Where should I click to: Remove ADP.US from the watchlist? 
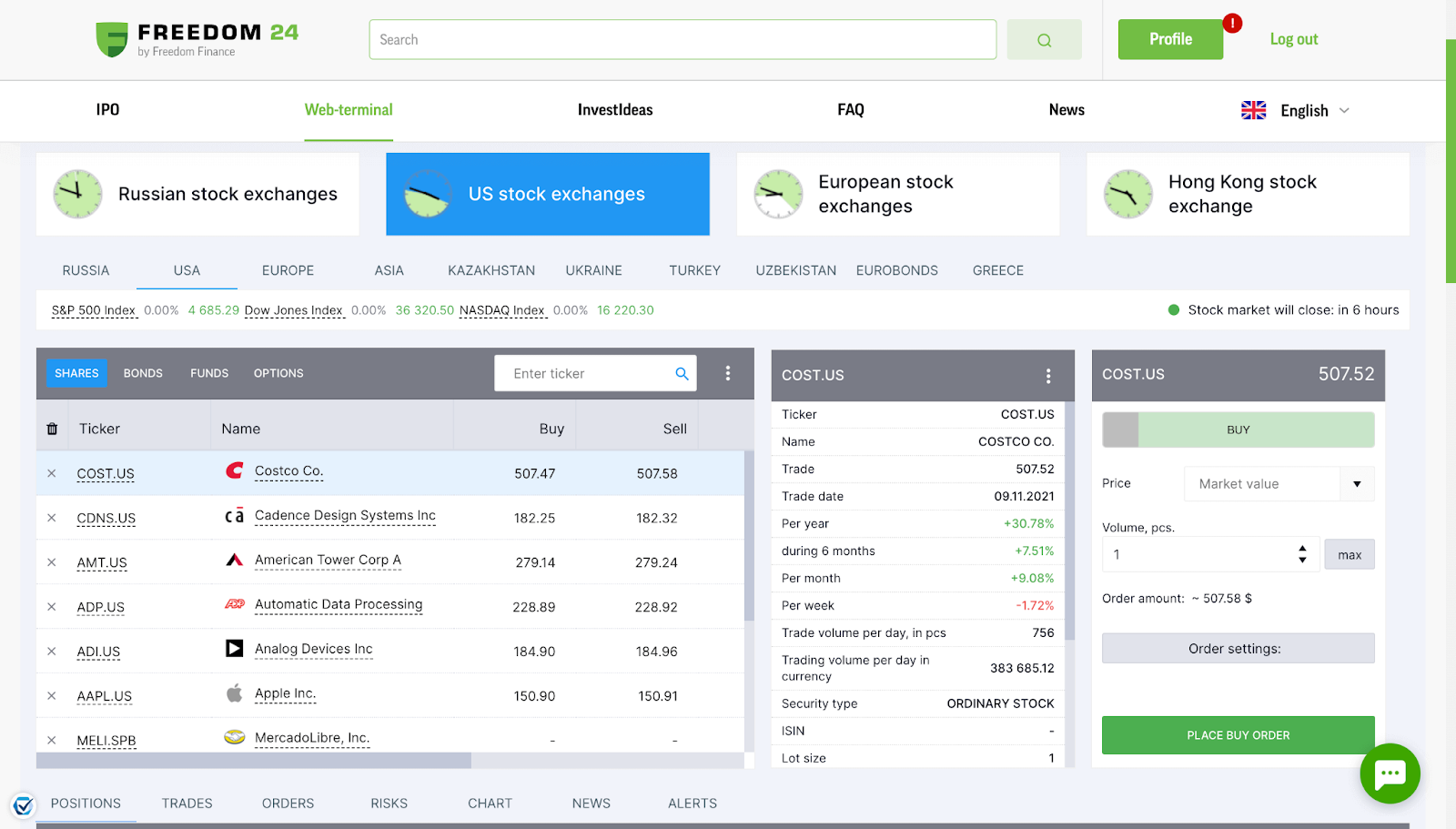(x=52, y=607)
